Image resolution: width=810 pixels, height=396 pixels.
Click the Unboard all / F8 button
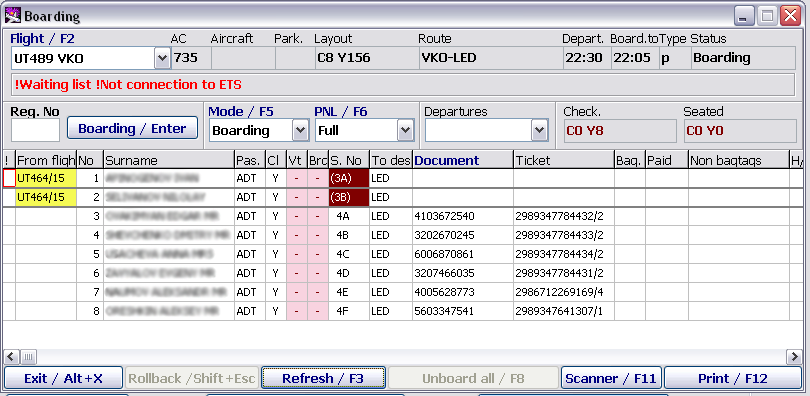coord(473,378)
